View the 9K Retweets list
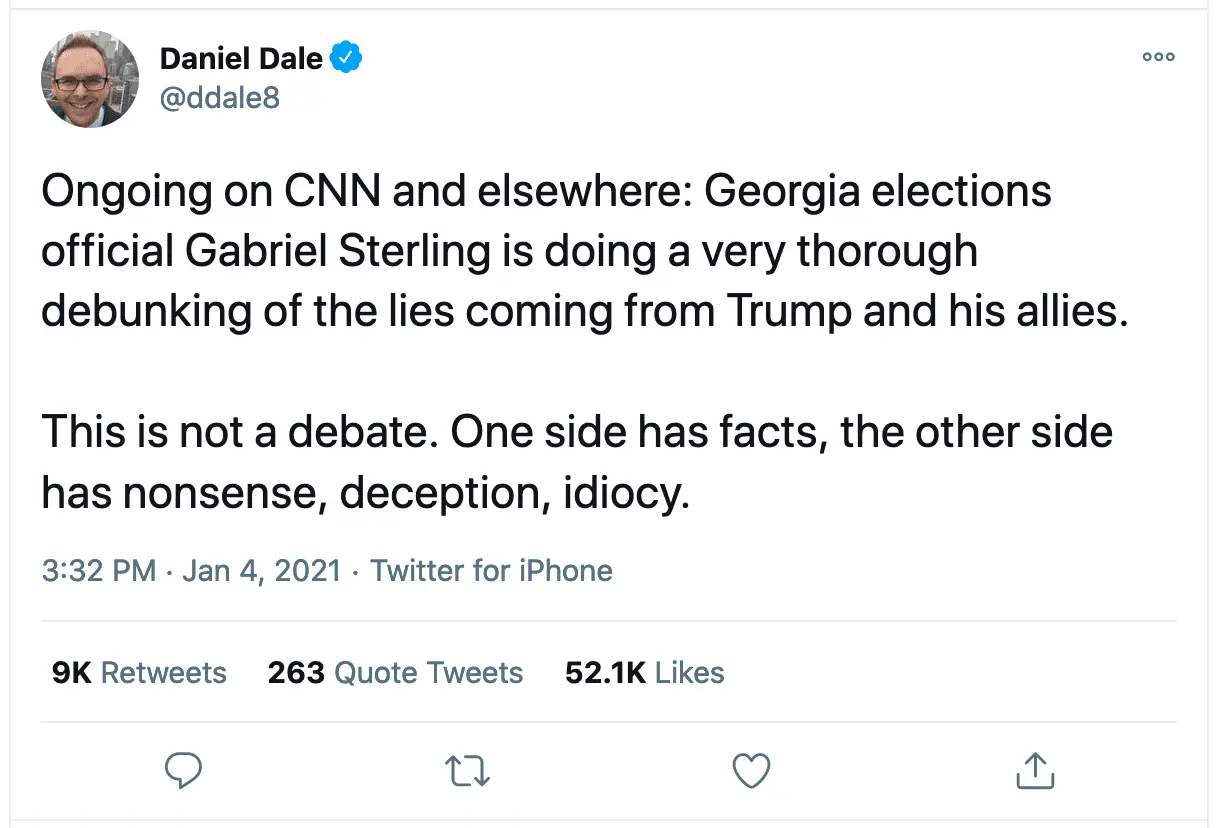 139,673
